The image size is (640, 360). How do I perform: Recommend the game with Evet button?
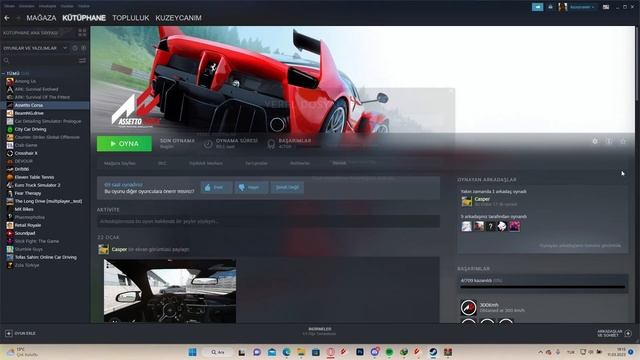[x=216, y=187]
